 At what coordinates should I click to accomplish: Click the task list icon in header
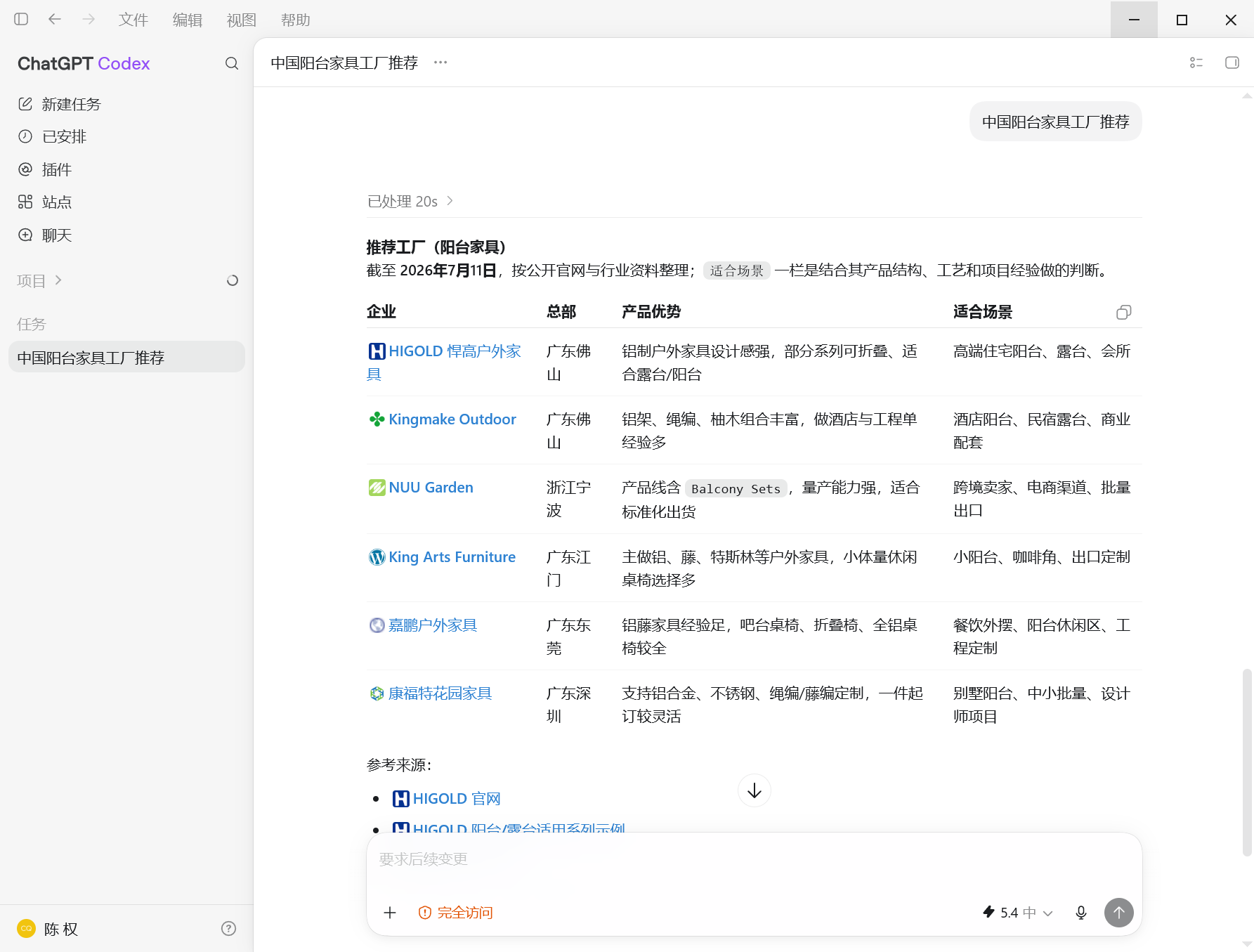tap(1196, 63)
